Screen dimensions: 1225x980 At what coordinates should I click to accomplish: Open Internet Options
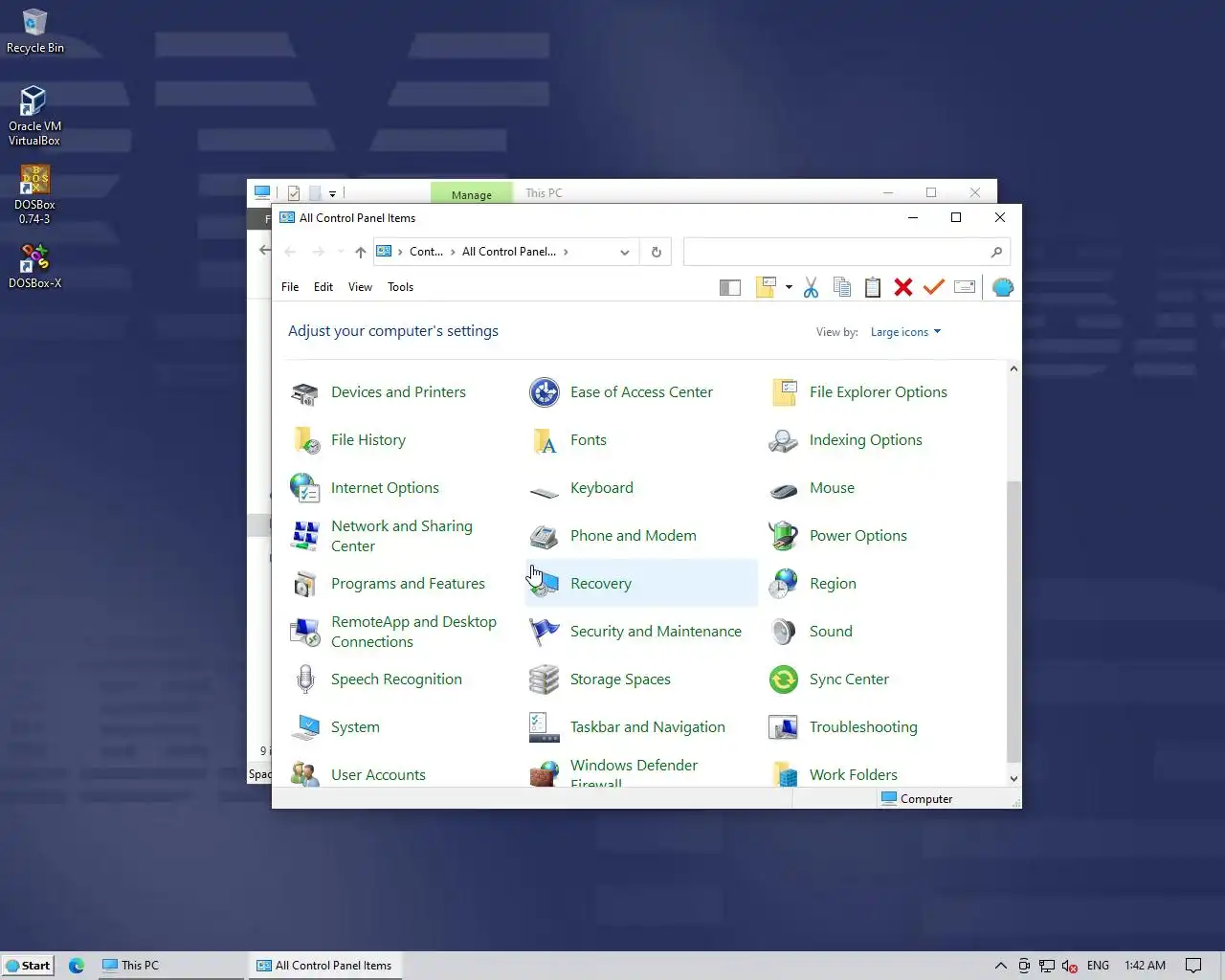click(x=365, y=488)
